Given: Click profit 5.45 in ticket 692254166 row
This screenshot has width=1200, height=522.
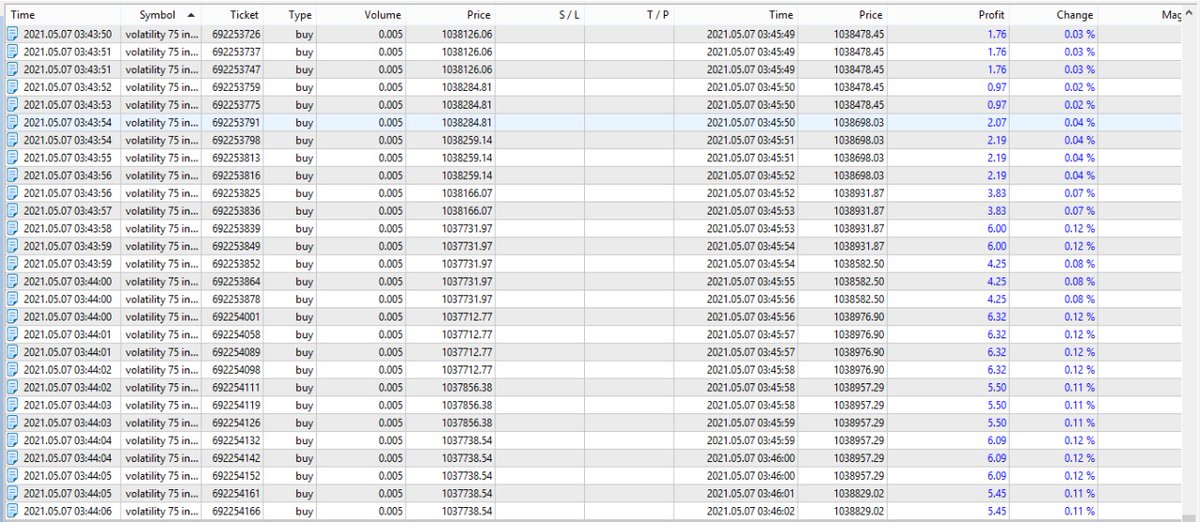Looking at the screenshot, I should tap(995, 512).
